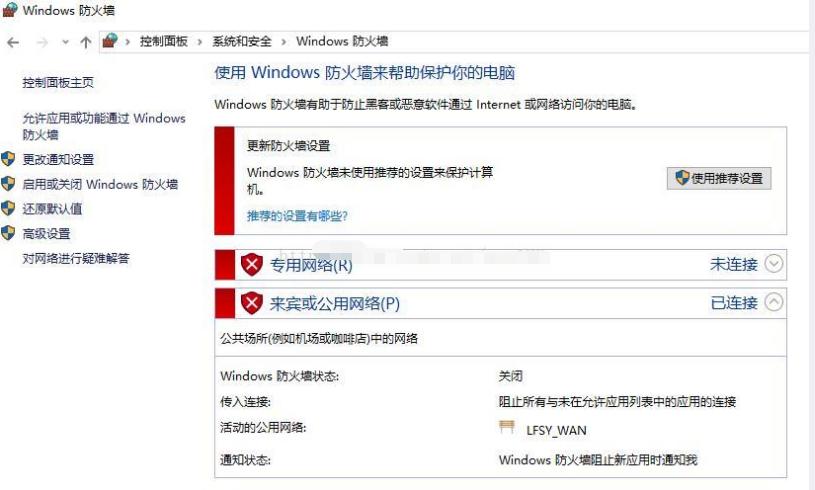815x490 pixels.
Task: Click the 使用推荐设置 button
Action: coord(719,178)
